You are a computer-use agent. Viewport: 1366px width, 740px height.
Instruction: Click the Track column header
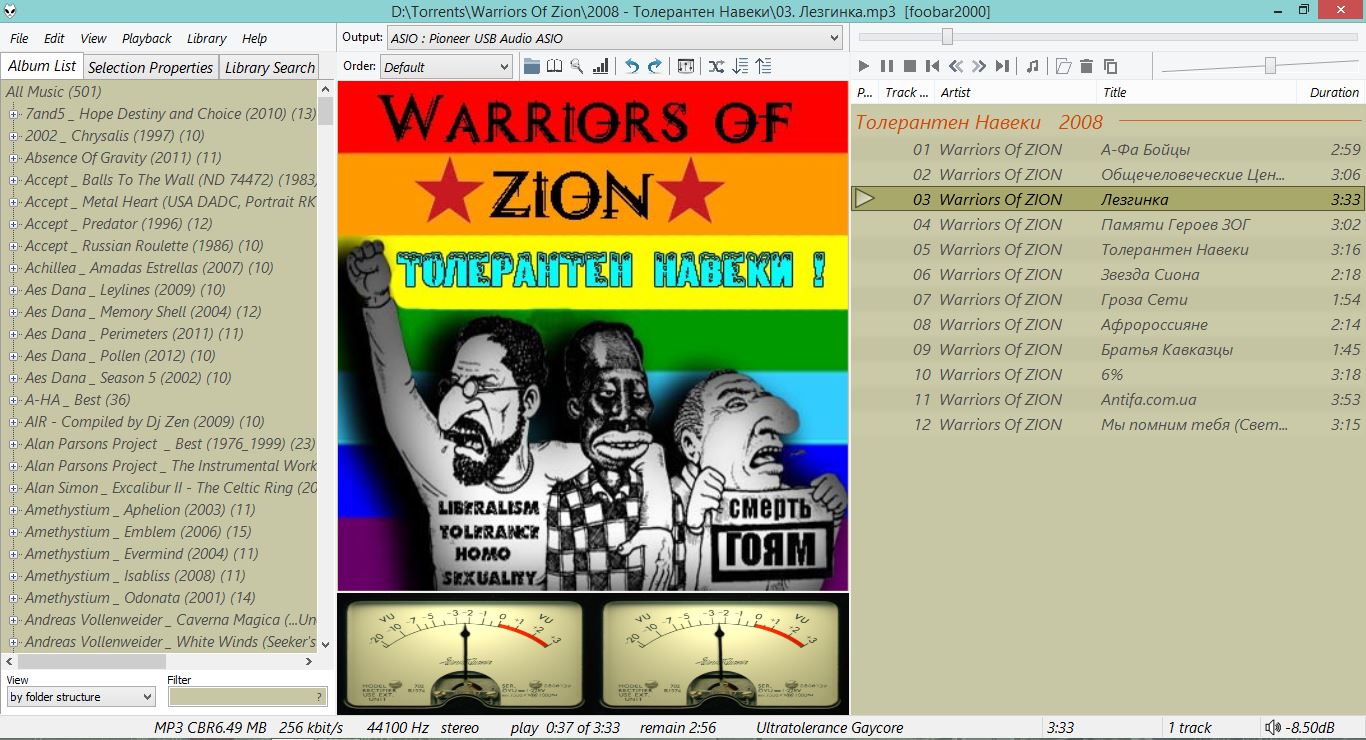coord(907,92)
